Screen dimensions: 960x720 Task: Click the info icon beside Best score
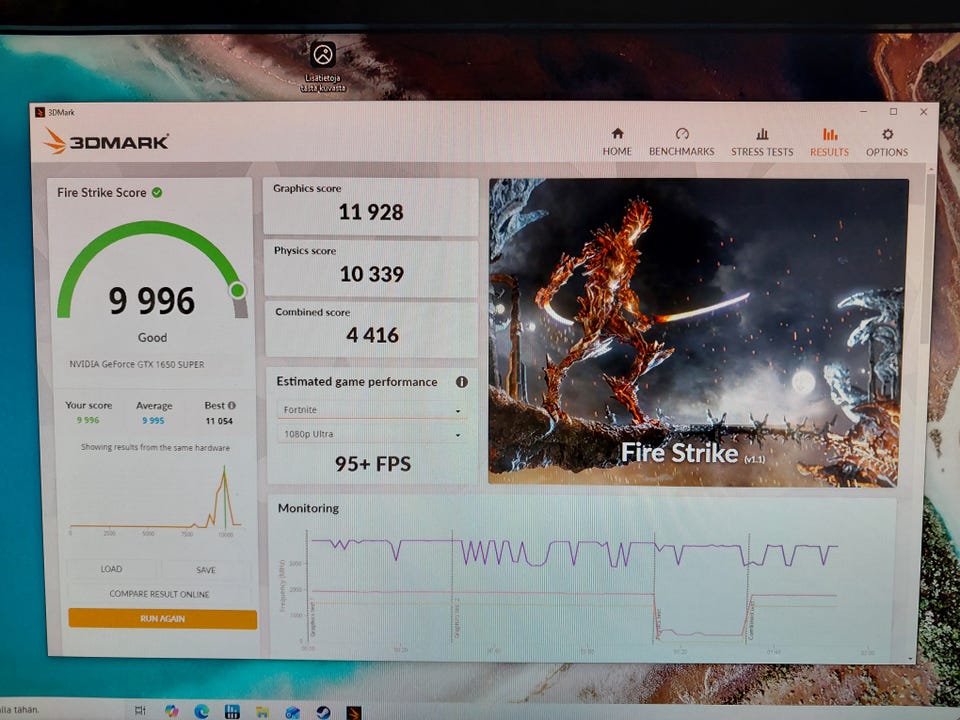click(232, 405)
